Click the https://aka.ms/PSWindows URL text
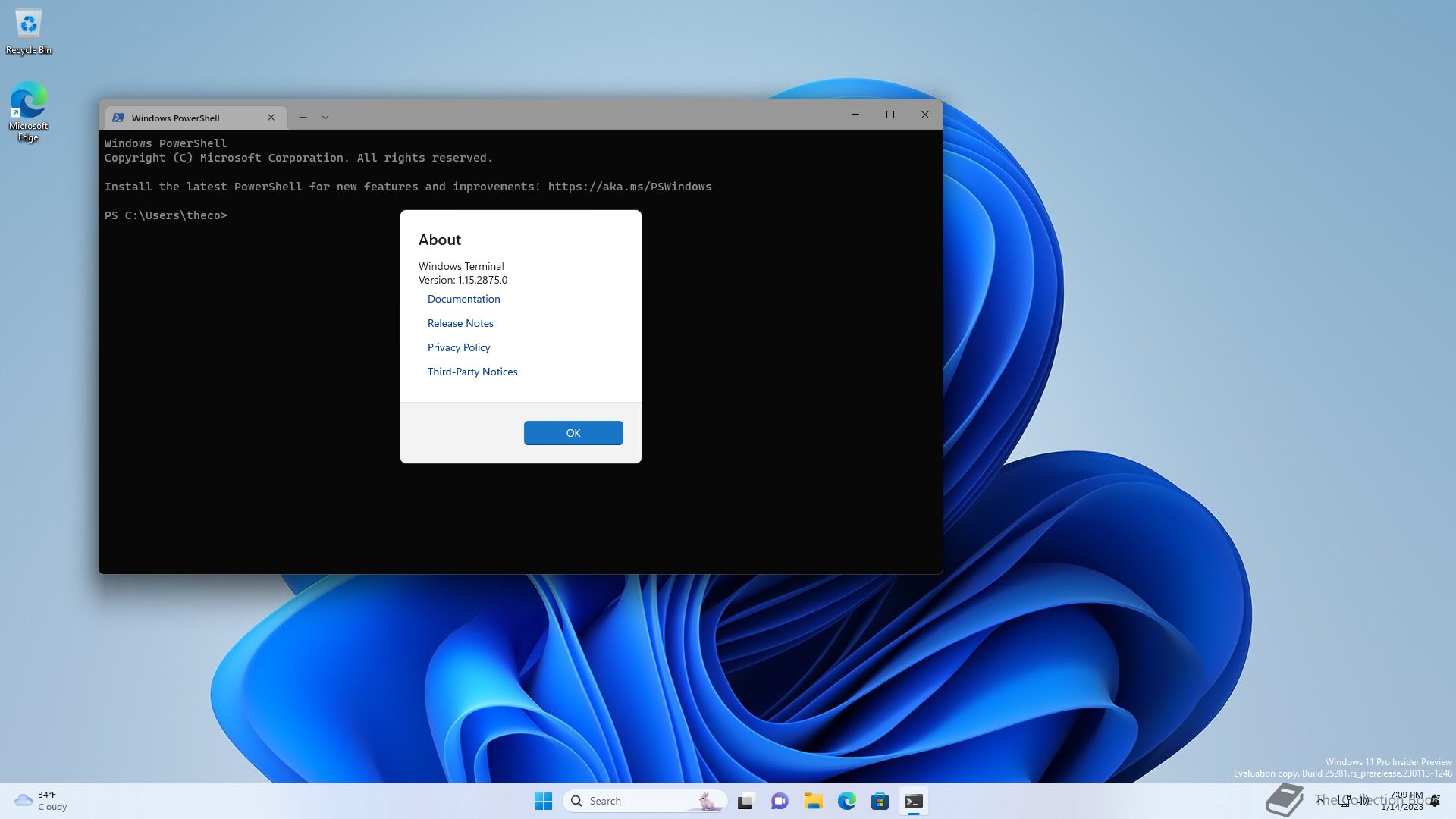The height and width of the screenshot is (819, 1456). pos(629,187)
